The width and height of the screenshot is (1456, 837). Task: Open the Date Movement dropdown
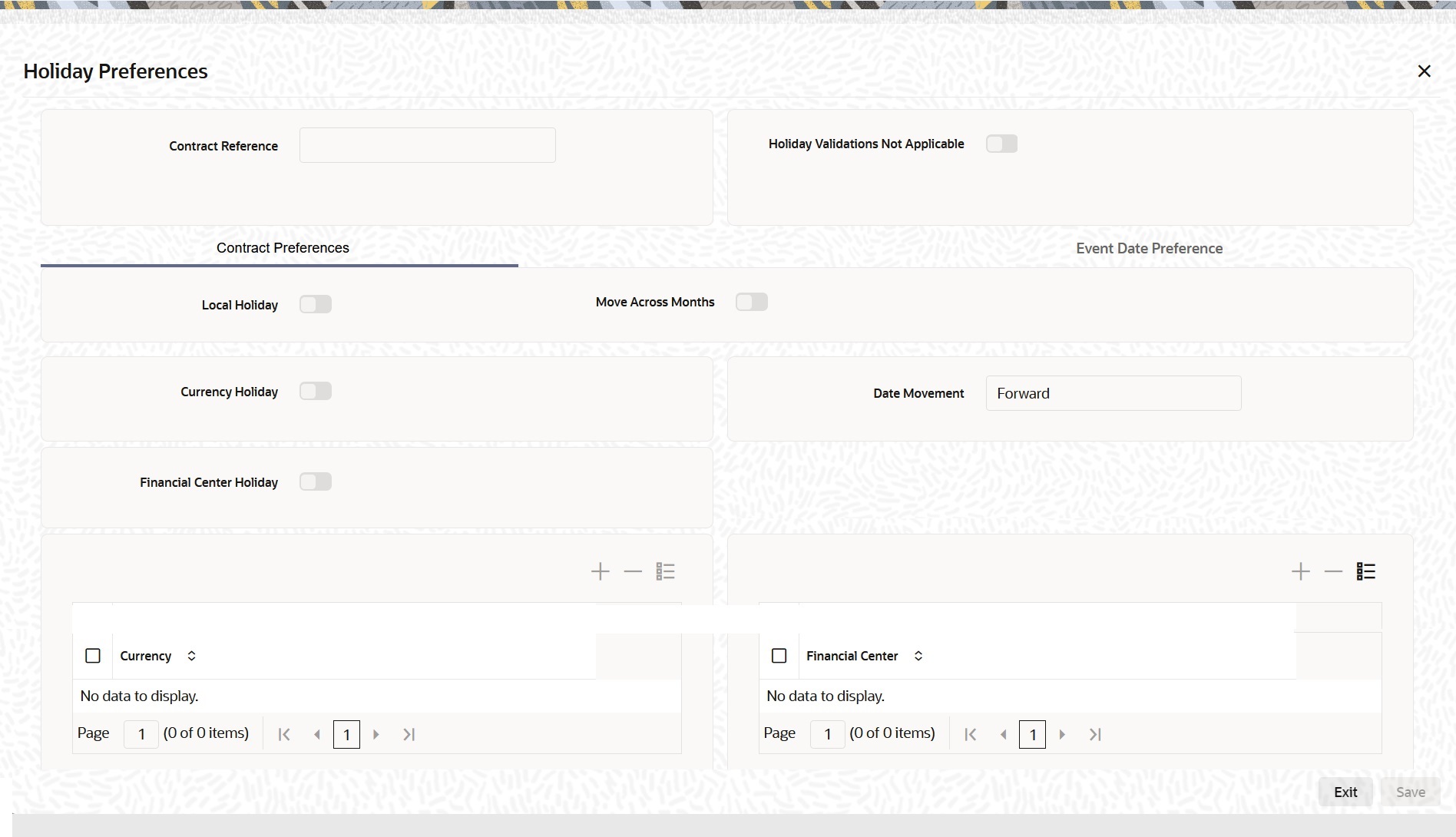click(x=1114, y=393)
